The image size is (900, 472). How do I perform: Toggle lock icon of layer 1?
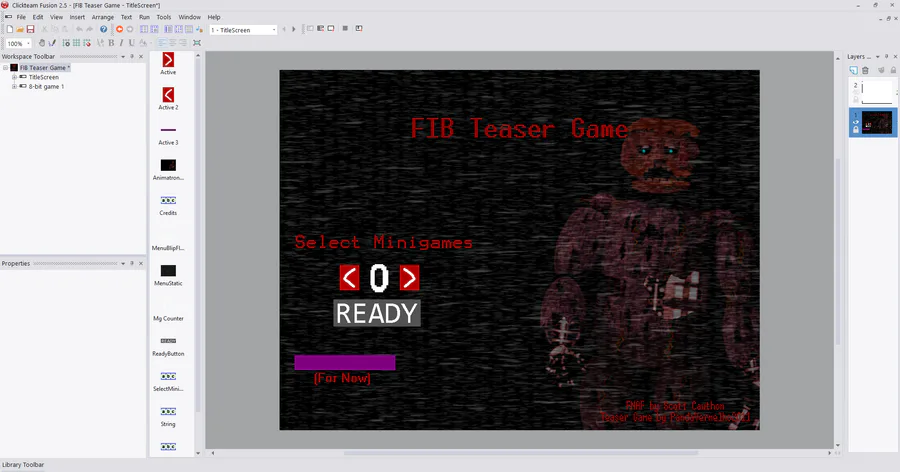(x=856, y=130)
